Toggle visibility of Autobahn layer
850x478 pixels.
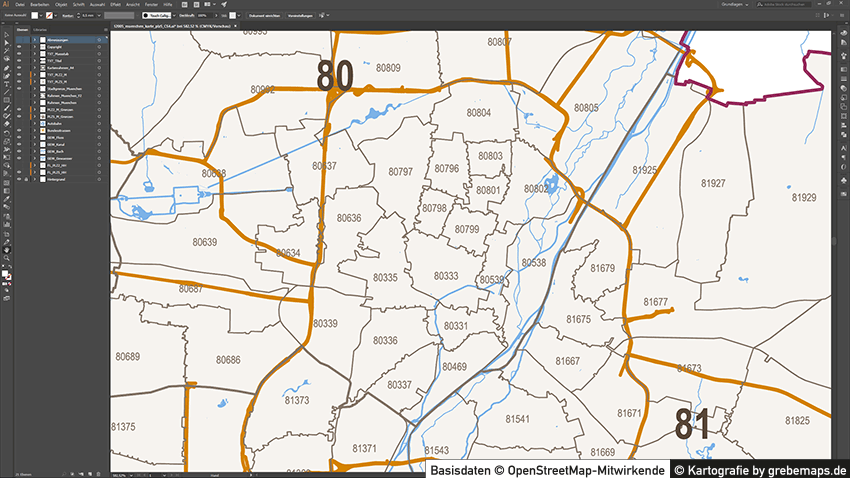pos(18,123)
